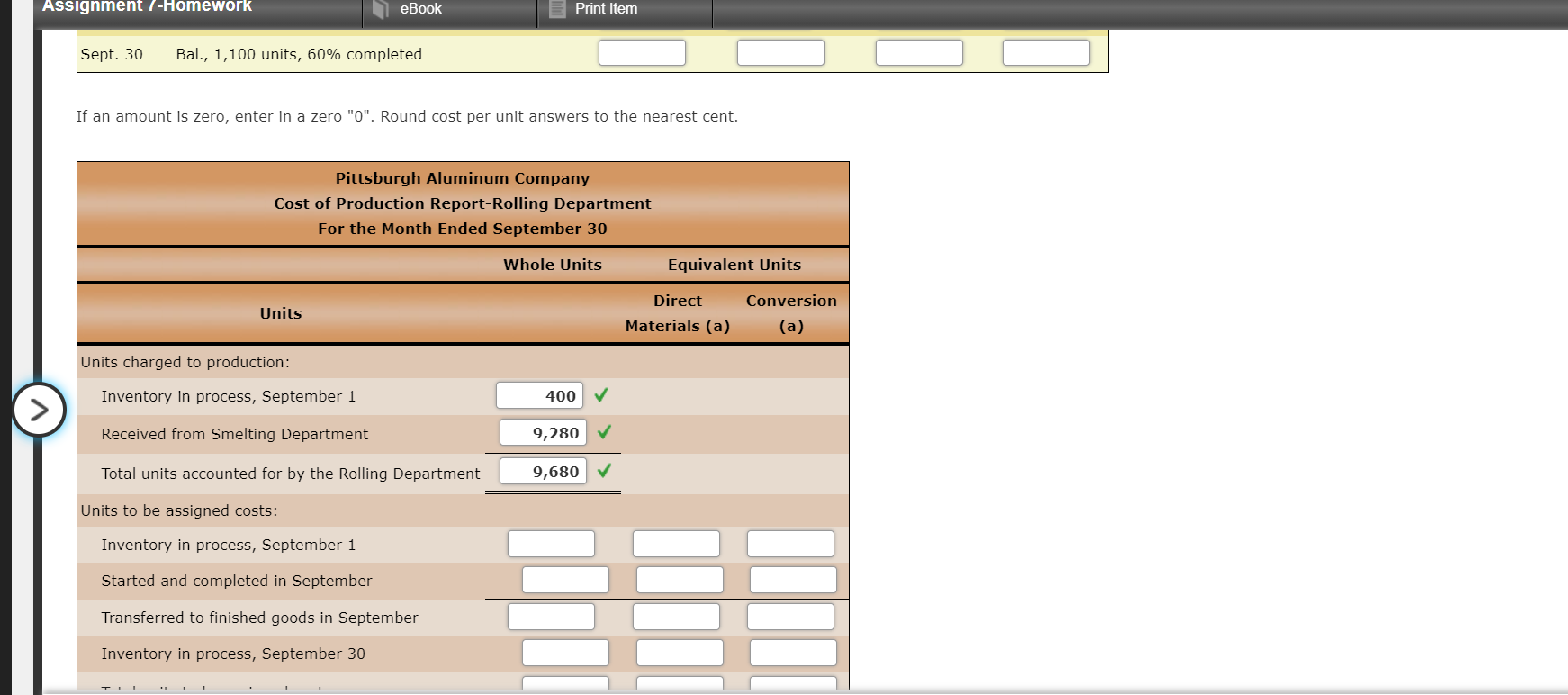The height and width of the screenshot is (695, 1568).
Task: Click first input box in Sept. 30 balance row
Action: coord(642,52)
